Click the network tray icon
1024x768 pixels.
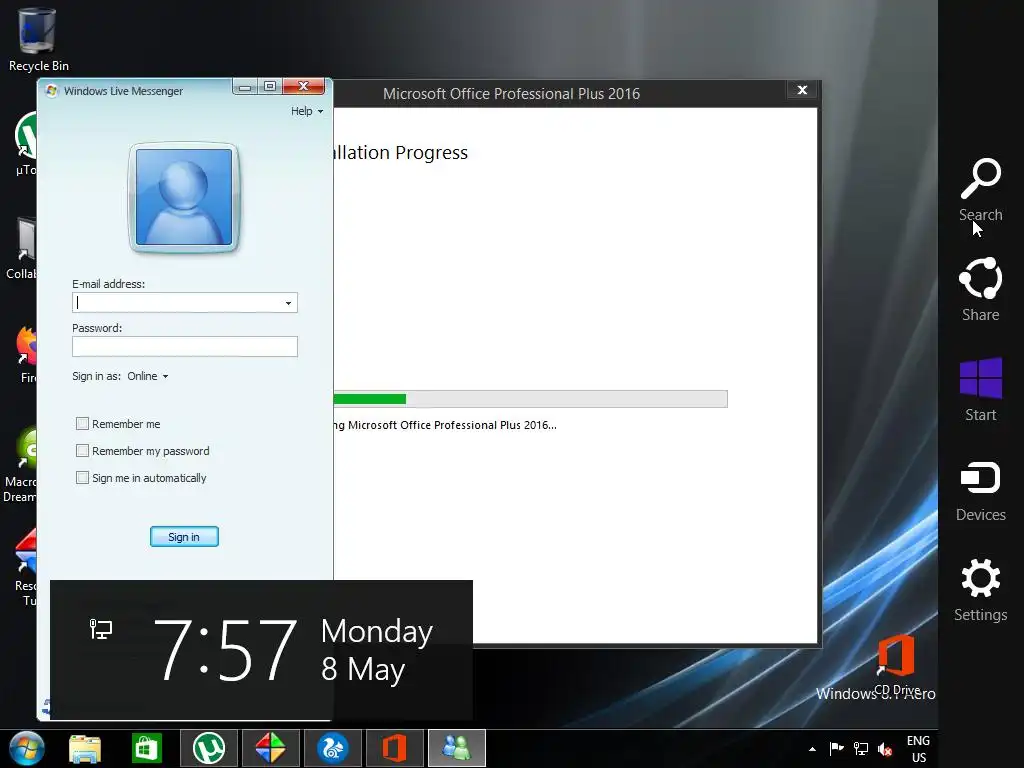coord(861,748)
